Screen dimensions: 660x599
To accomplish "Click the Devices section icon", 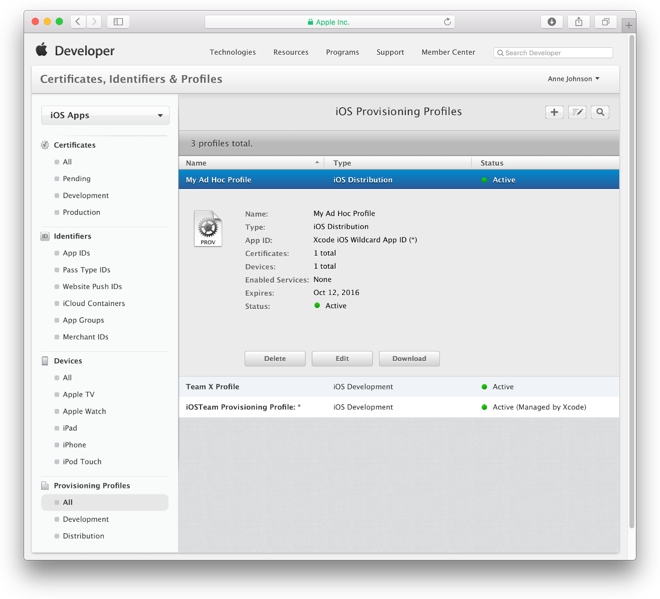I will coord(45,361).
